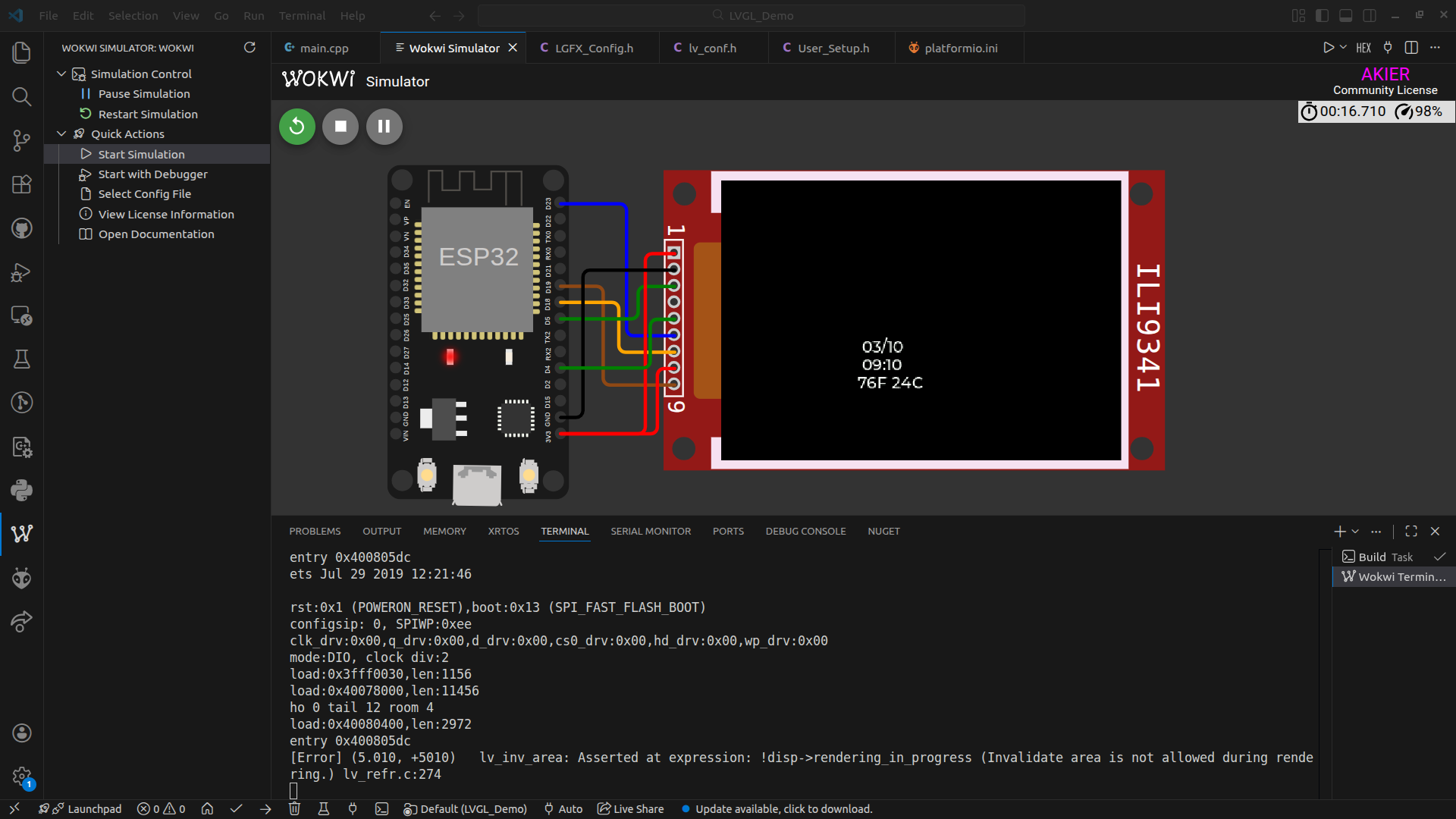
Task: Open the new terminal launch profile dropdown
Action: click(x=1356, y=532)
